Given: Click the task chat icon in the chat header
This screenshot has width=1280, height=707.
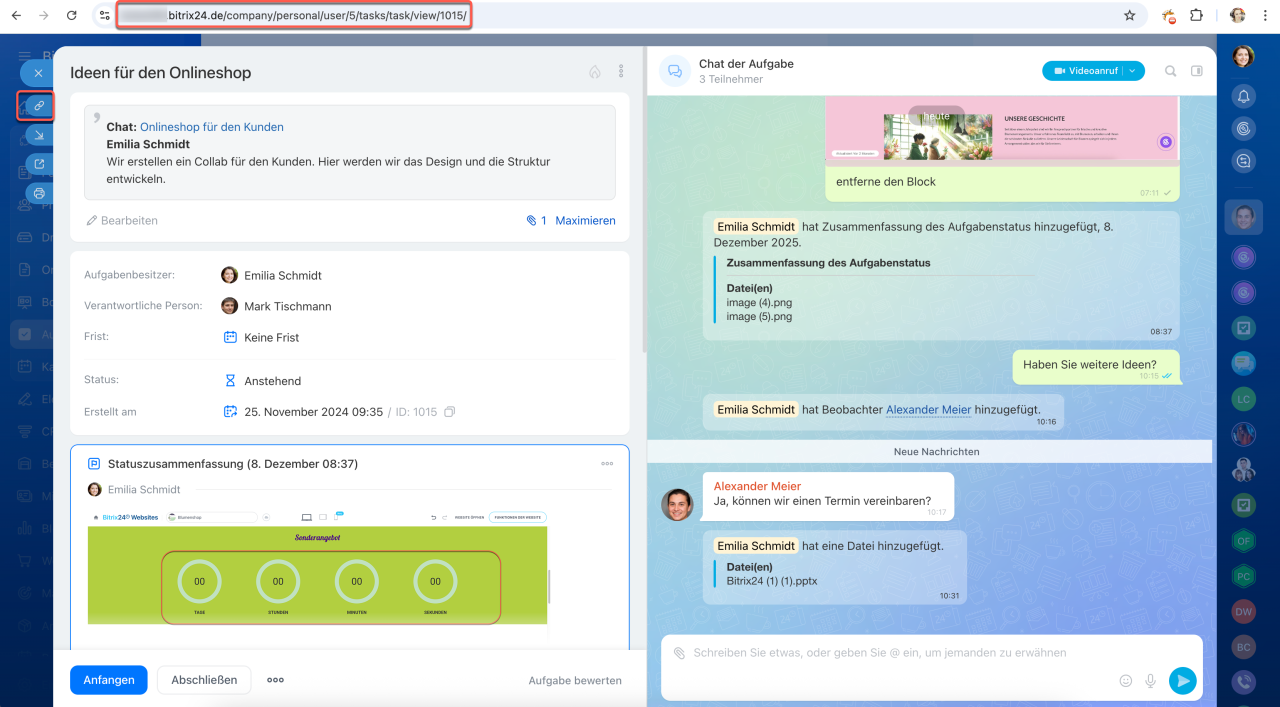Looking at the screenshot, I should pos(675,71).
